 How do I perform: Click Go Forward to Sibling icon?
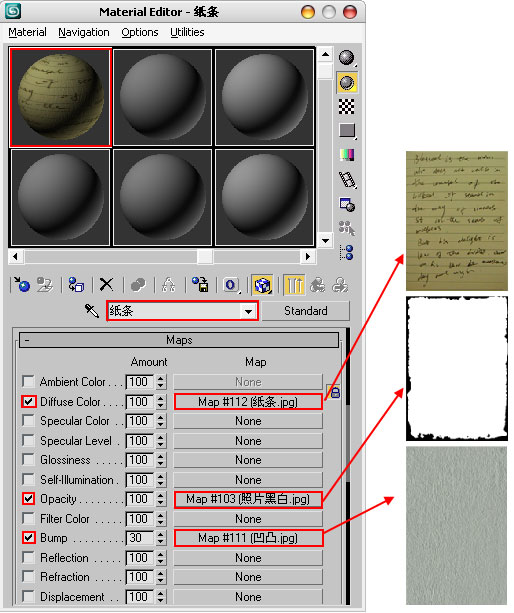point(340,285)
